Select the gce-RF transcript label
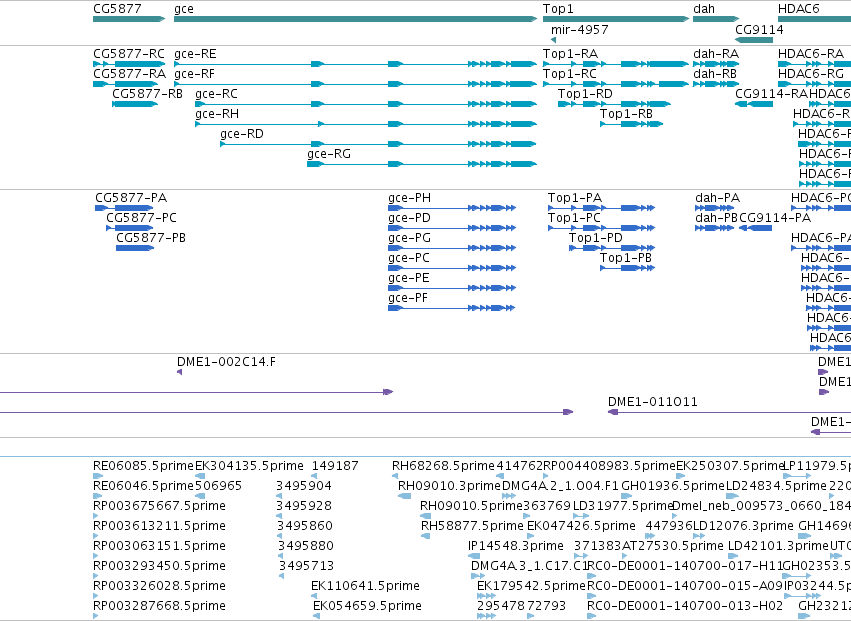The width and height of the screenshot is (851, 621). coord(194,74)
